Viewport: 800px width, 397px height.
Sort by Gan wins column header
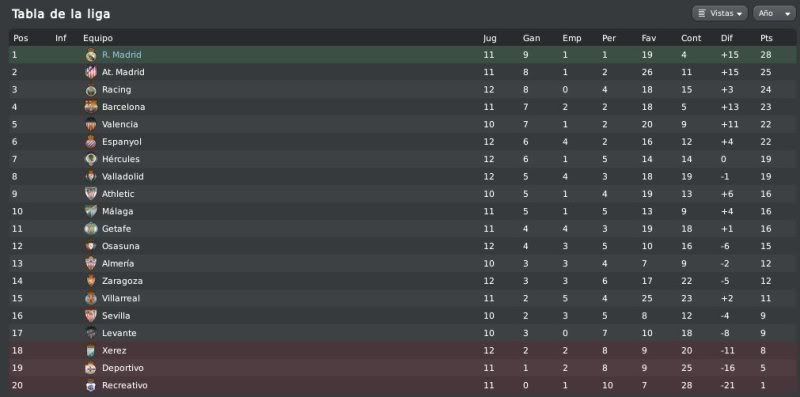[x=531, y=38]
